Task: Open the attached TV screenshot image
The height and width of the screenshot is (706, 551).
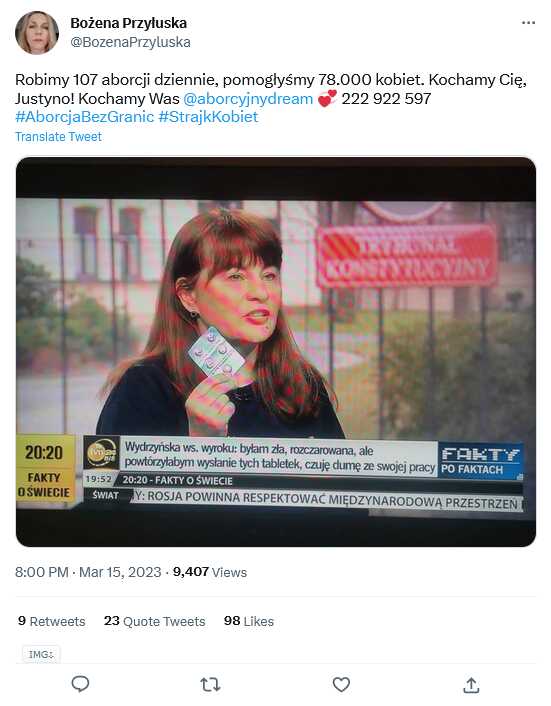Action: point(276,352)
